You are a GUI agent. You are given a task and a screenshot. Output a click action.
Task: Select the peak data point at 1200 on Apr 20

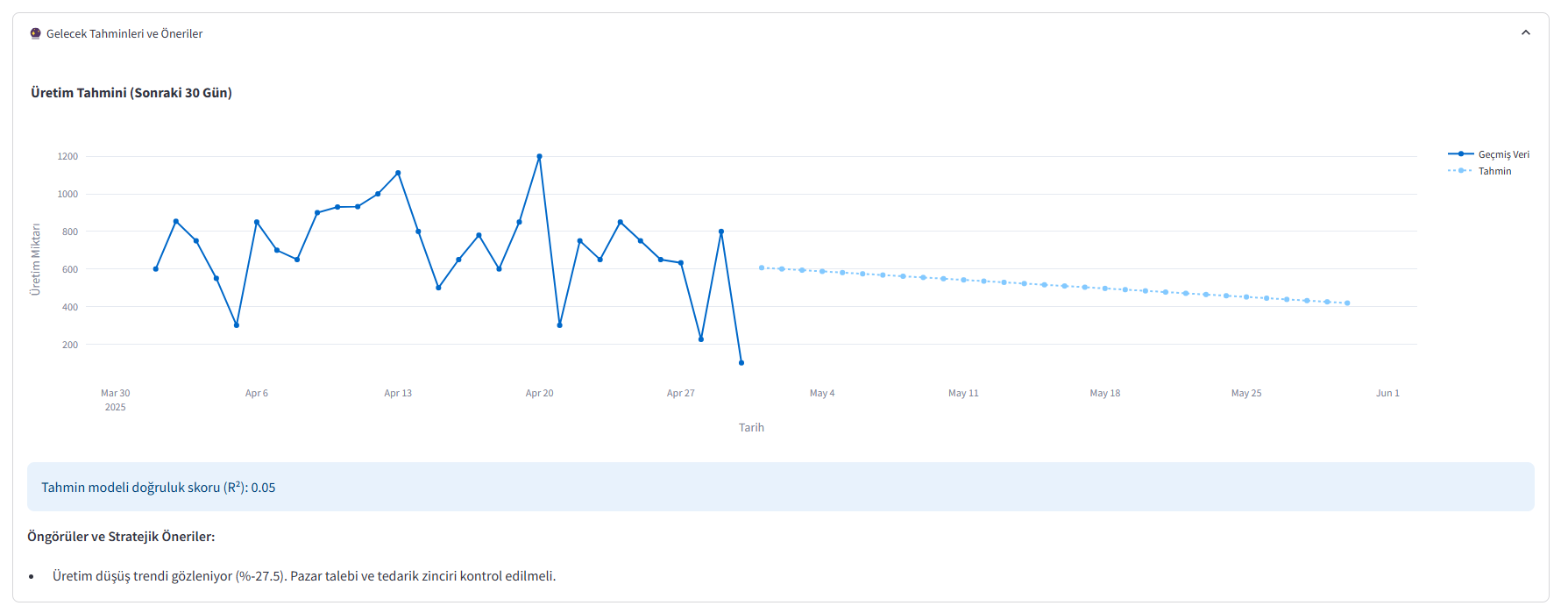pyautogui.click(x=539, y=156)
